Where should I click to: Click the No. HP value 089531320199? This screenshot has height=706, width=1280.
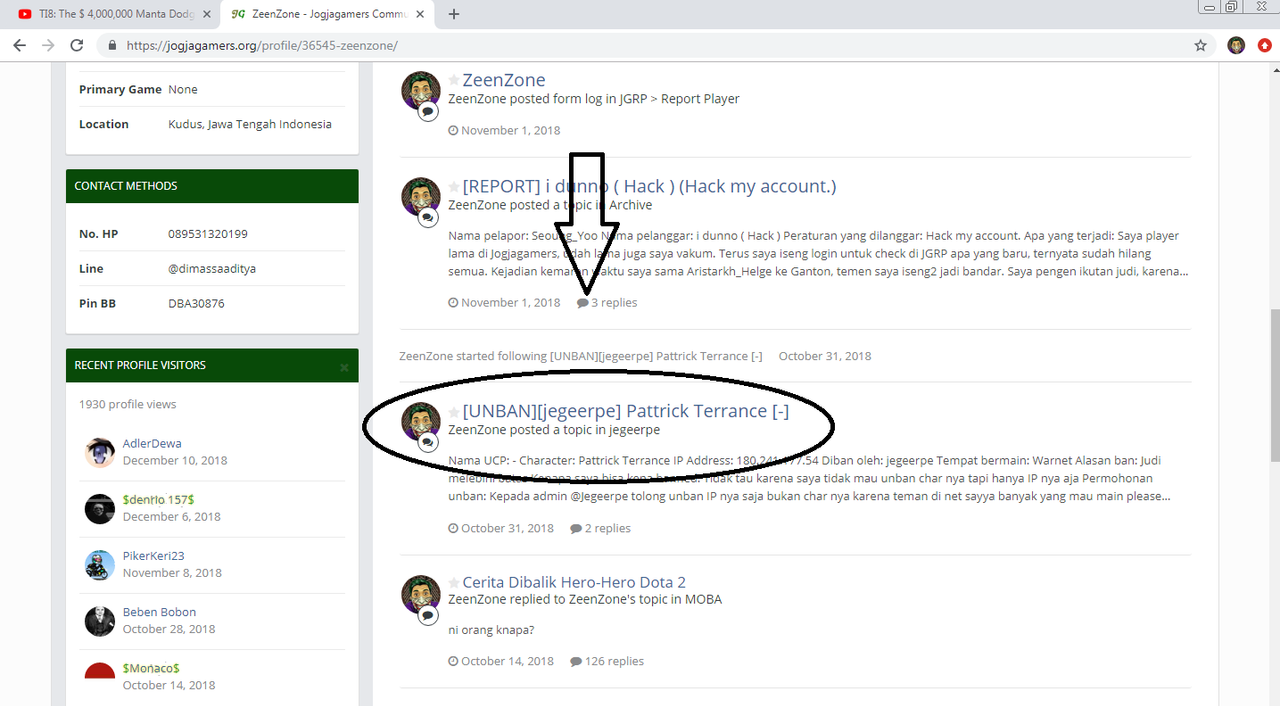click(x=208, y=234)
